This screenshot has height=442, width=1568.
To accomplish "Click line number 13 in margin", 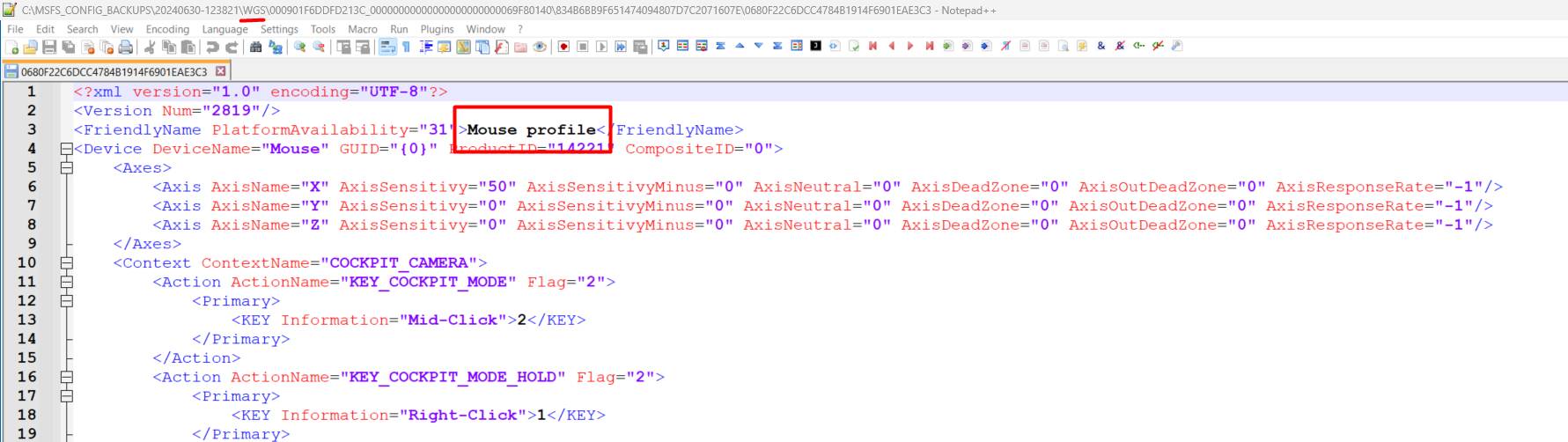I will pos(27,320).
